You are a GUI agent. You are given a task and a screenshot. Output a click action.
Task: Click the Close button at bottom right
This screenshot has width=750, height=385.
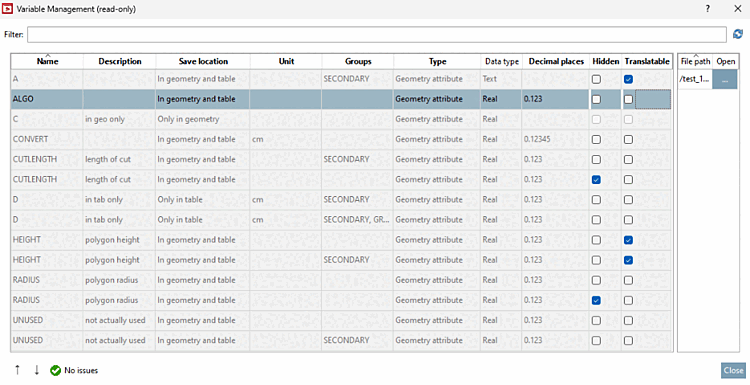click(733, 370)
